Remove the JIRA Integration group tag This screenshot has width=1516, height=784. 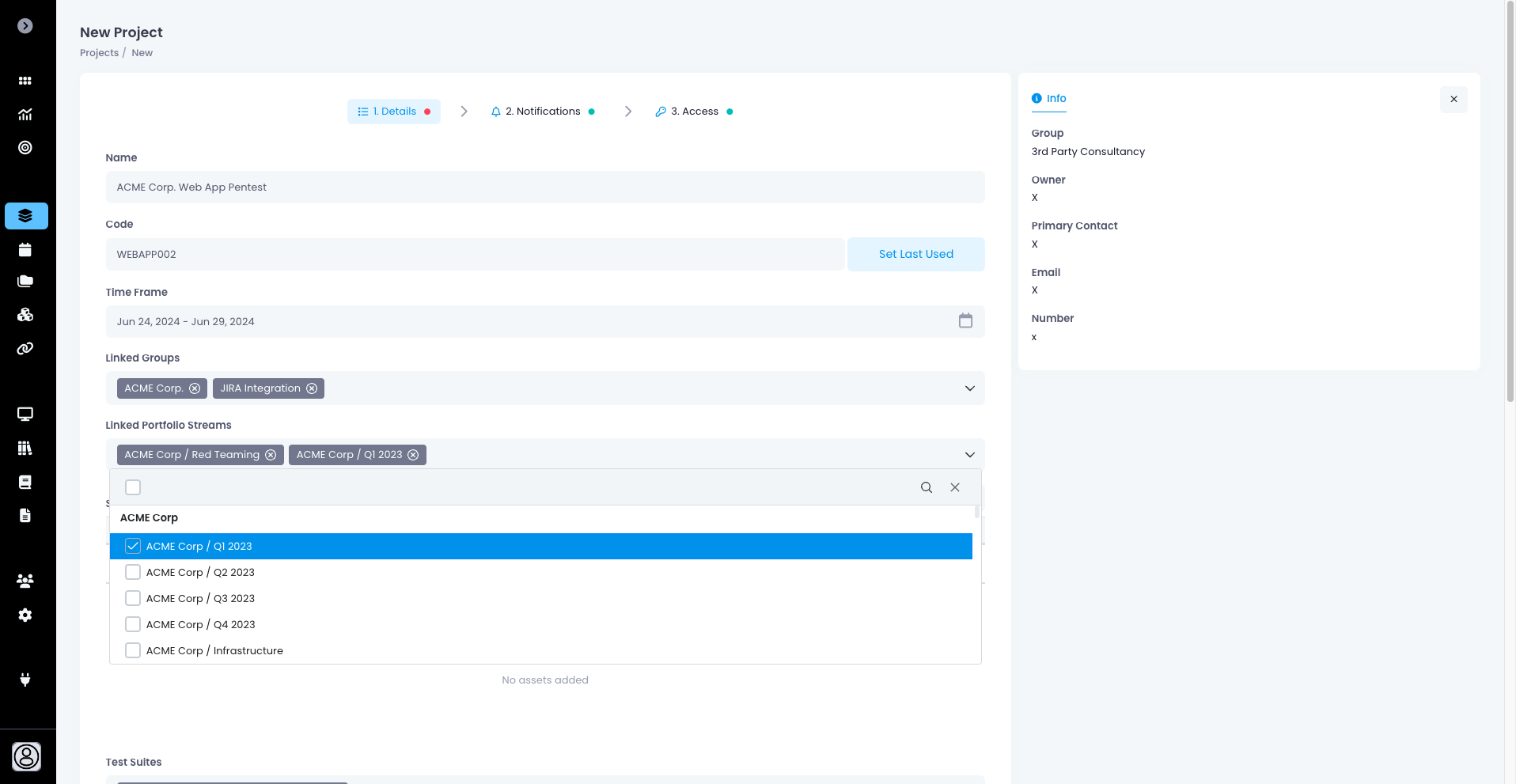point(312,388)
